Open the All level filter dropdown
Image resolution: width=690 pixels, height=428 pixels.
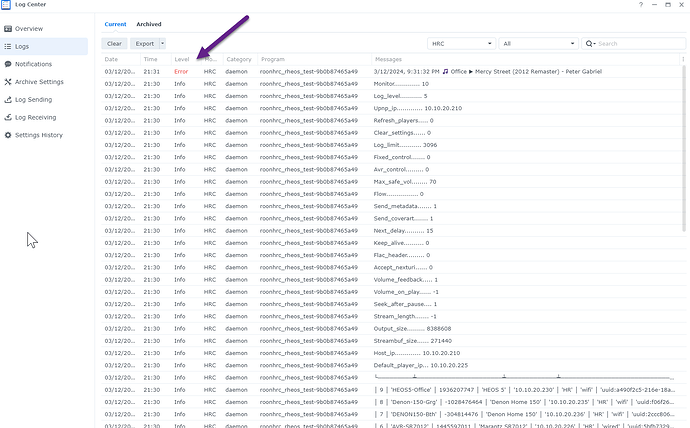pyautogui.click(x=538, y=44)
